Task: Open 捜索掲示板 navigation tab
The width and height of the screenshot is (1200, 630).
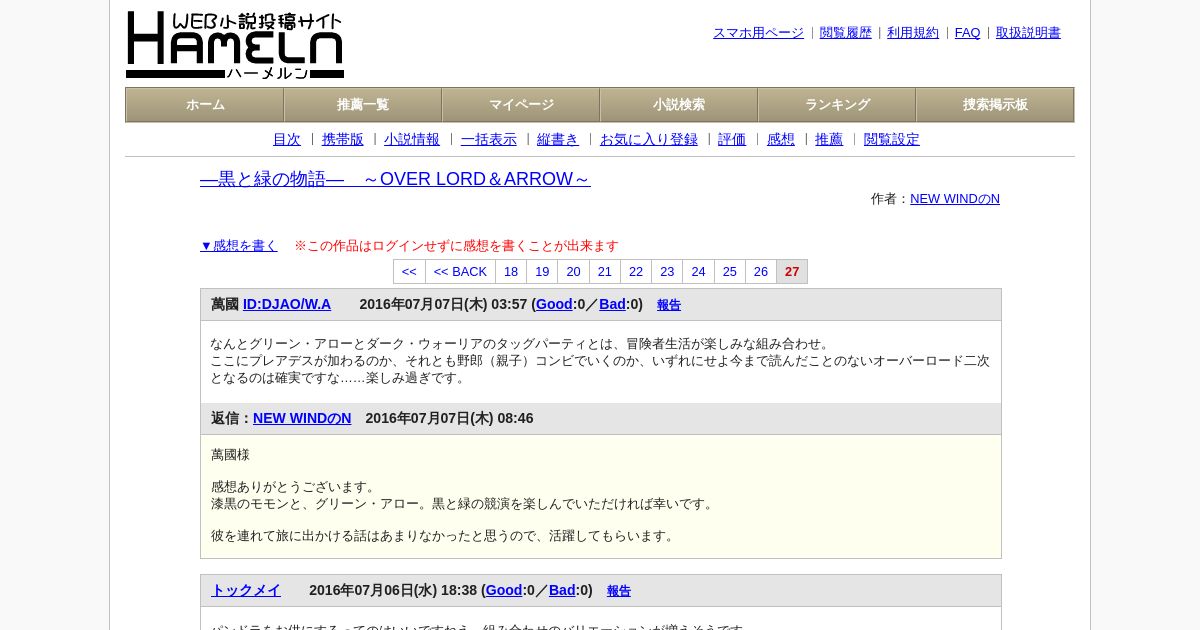Action: [995, 105]
